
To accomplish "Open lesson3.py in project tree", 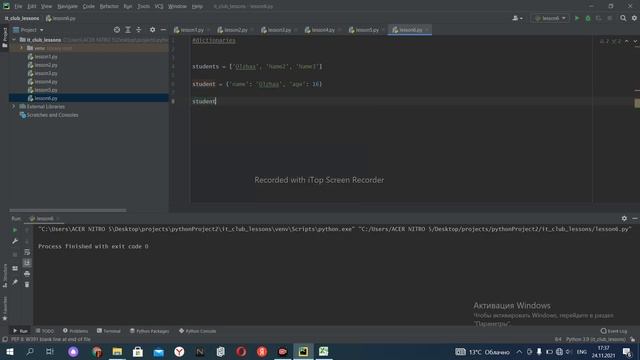I will (46, 73).
